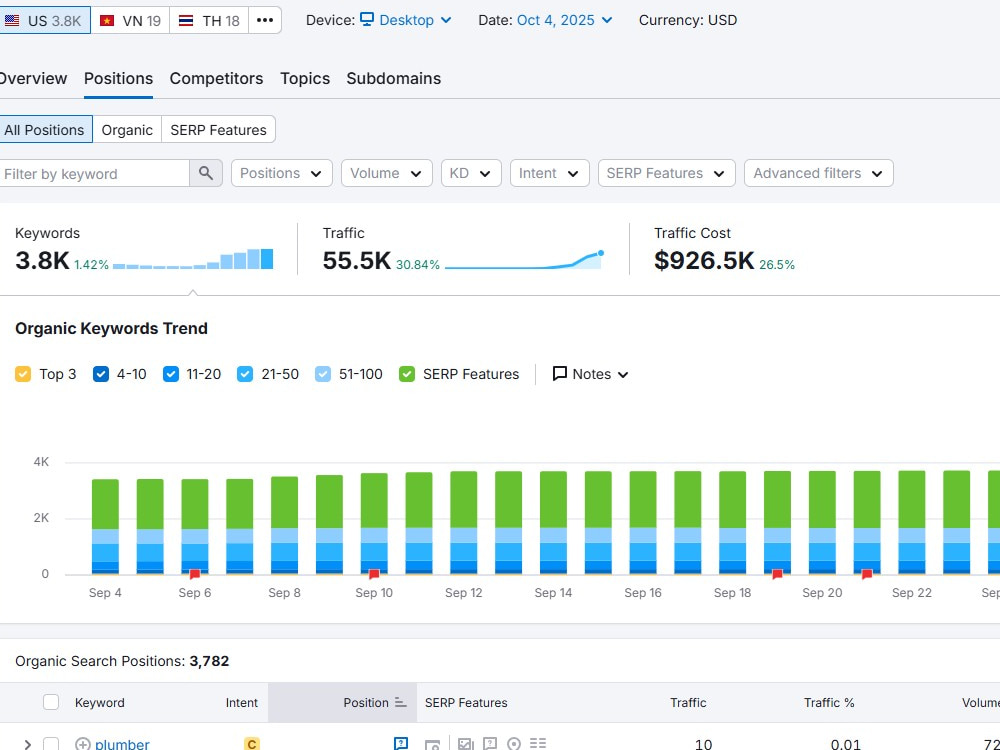Click the magnifier search button beside keyword filter
Image resolution: width=1000 pixels, height=750 pixels.
click(205, 173)
